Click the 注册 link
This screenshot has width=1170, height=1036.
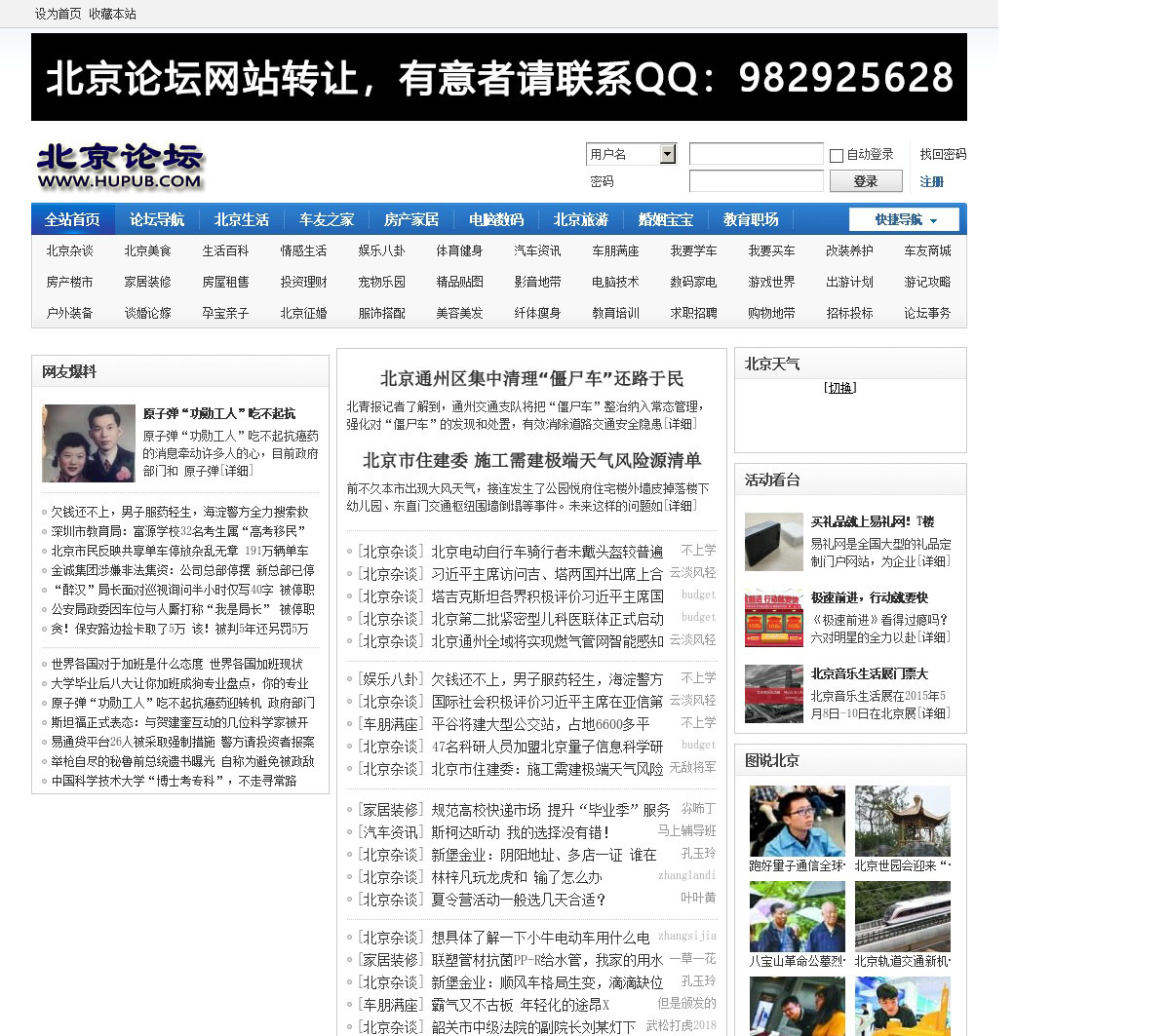pos(932,182)
